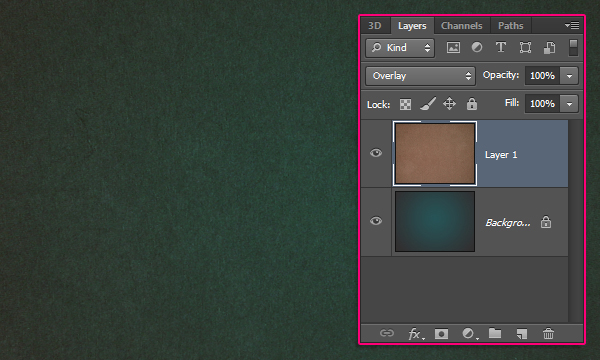Filter for adjustment layers icon

pyautogui.click(x=477, y=47)
